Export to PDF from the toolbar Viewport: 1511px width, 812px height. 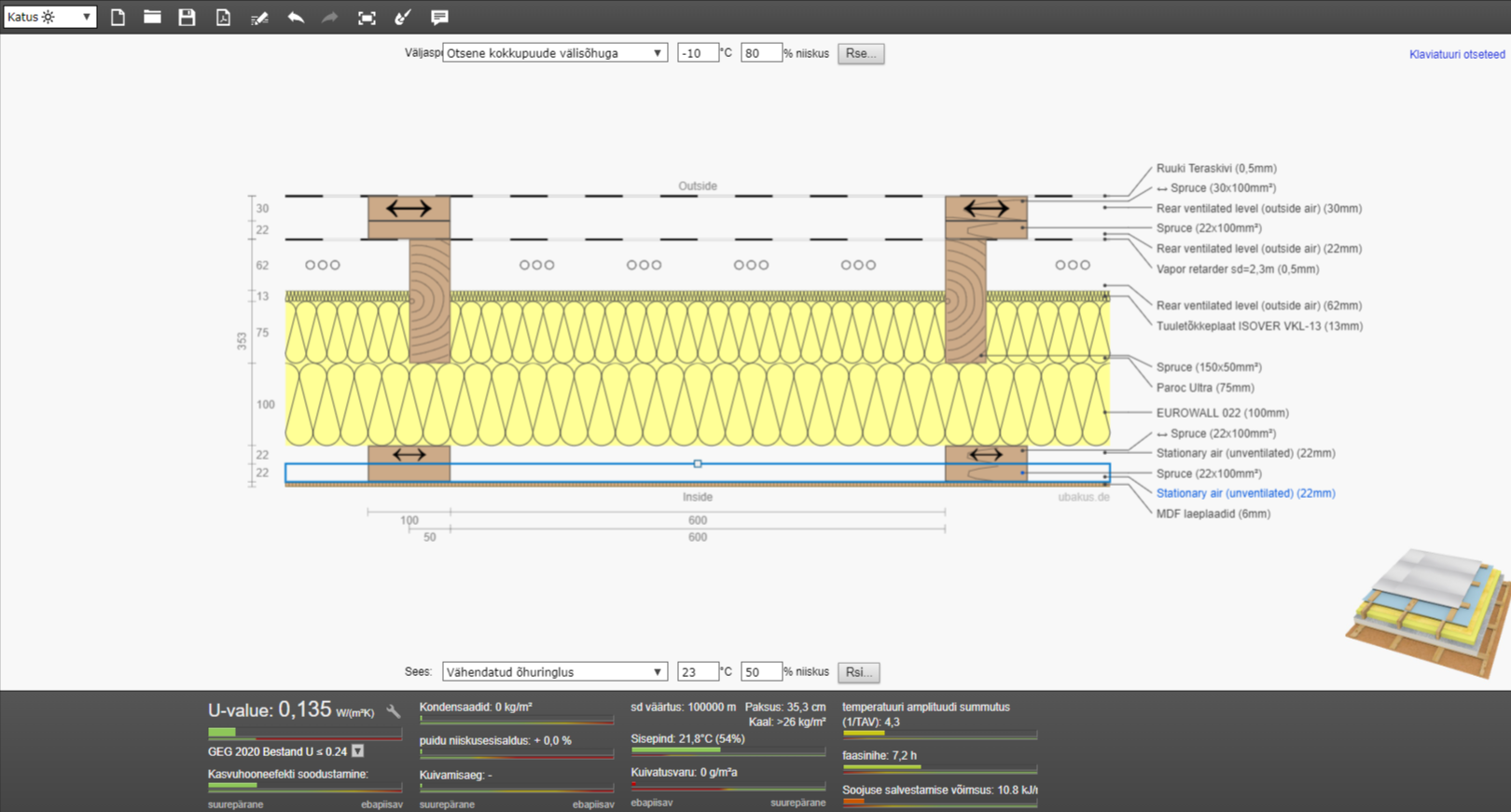point(223,17)
